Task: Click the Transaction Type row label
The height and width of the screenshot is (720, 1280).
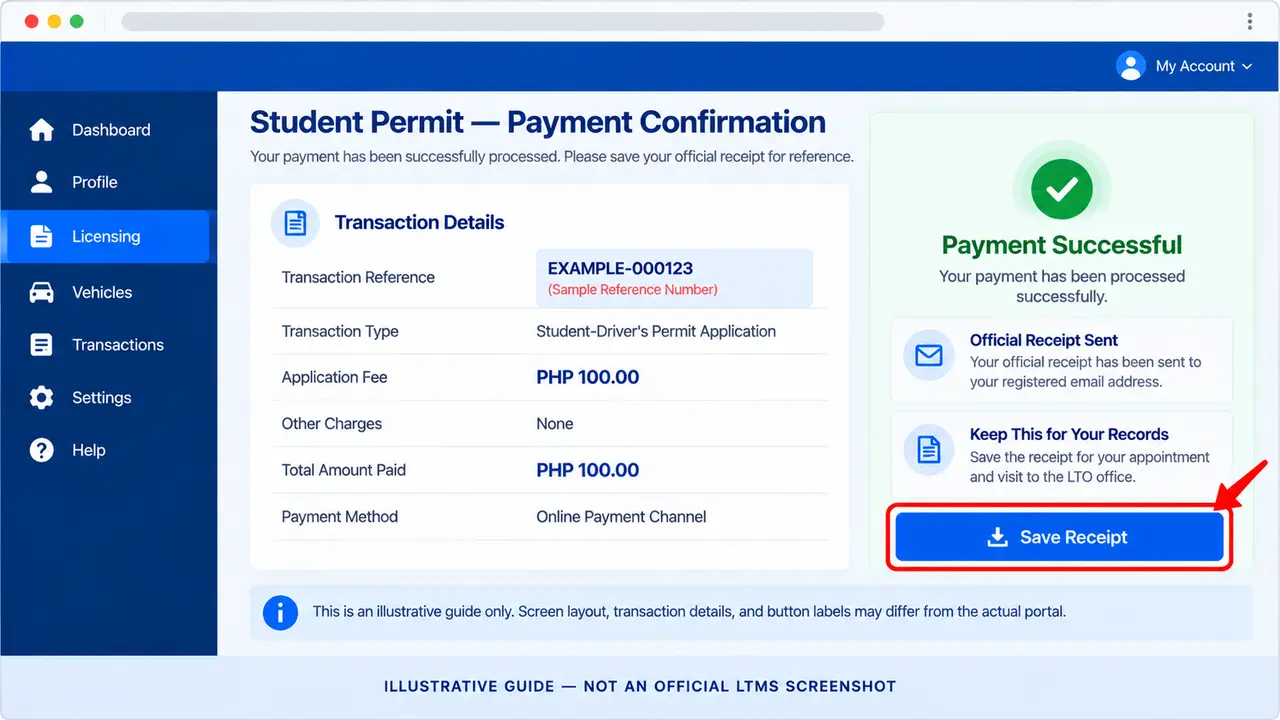Action: click(x=340, y=331)
